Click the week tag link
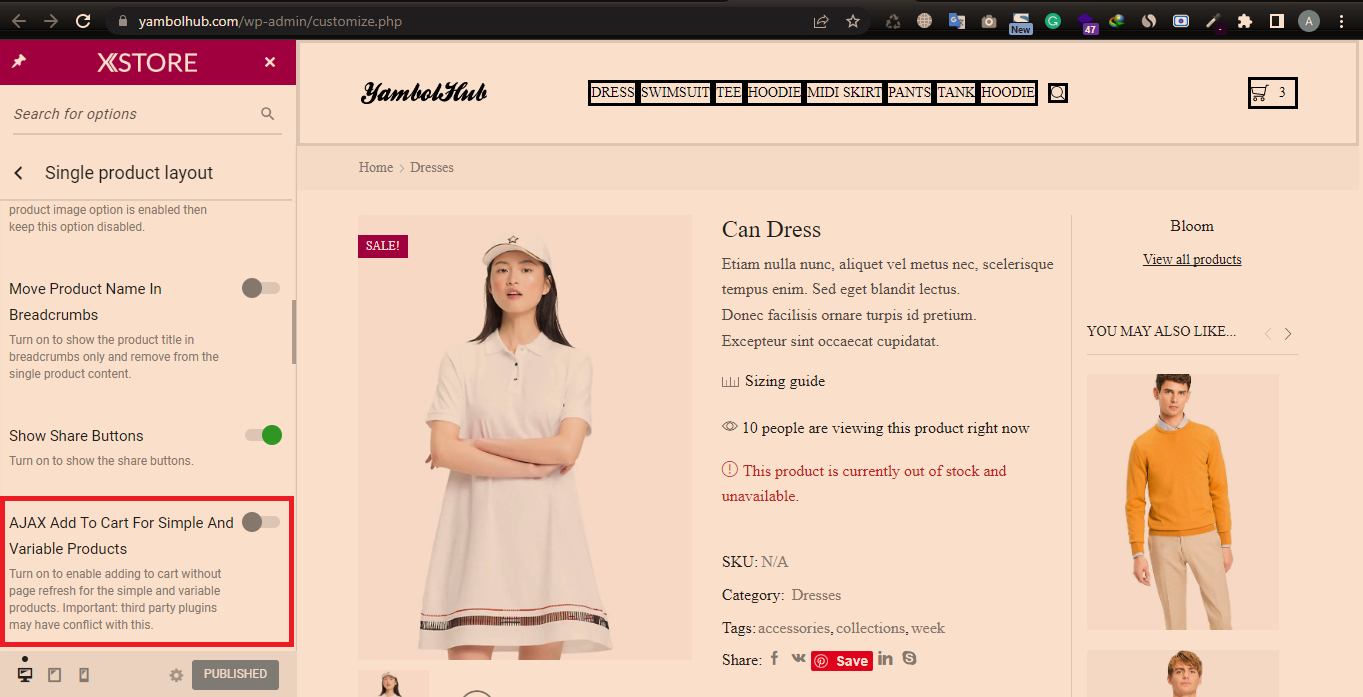Viewport: 1363px width, 697px height. (928, 628)
